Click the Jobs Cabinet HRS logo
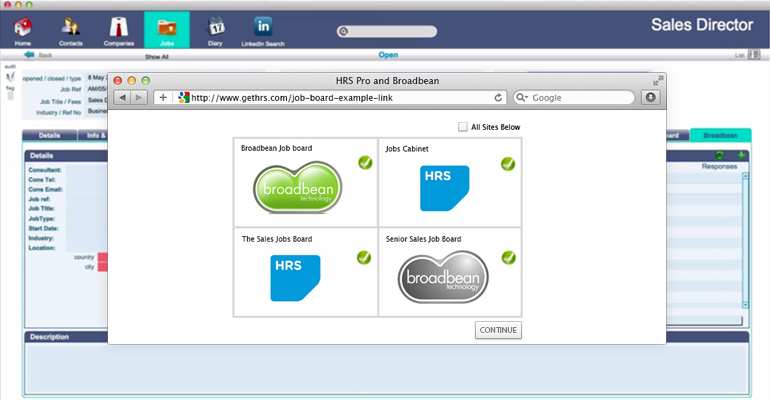The width and height of the screenshot is (770, 400). point(444,188)
